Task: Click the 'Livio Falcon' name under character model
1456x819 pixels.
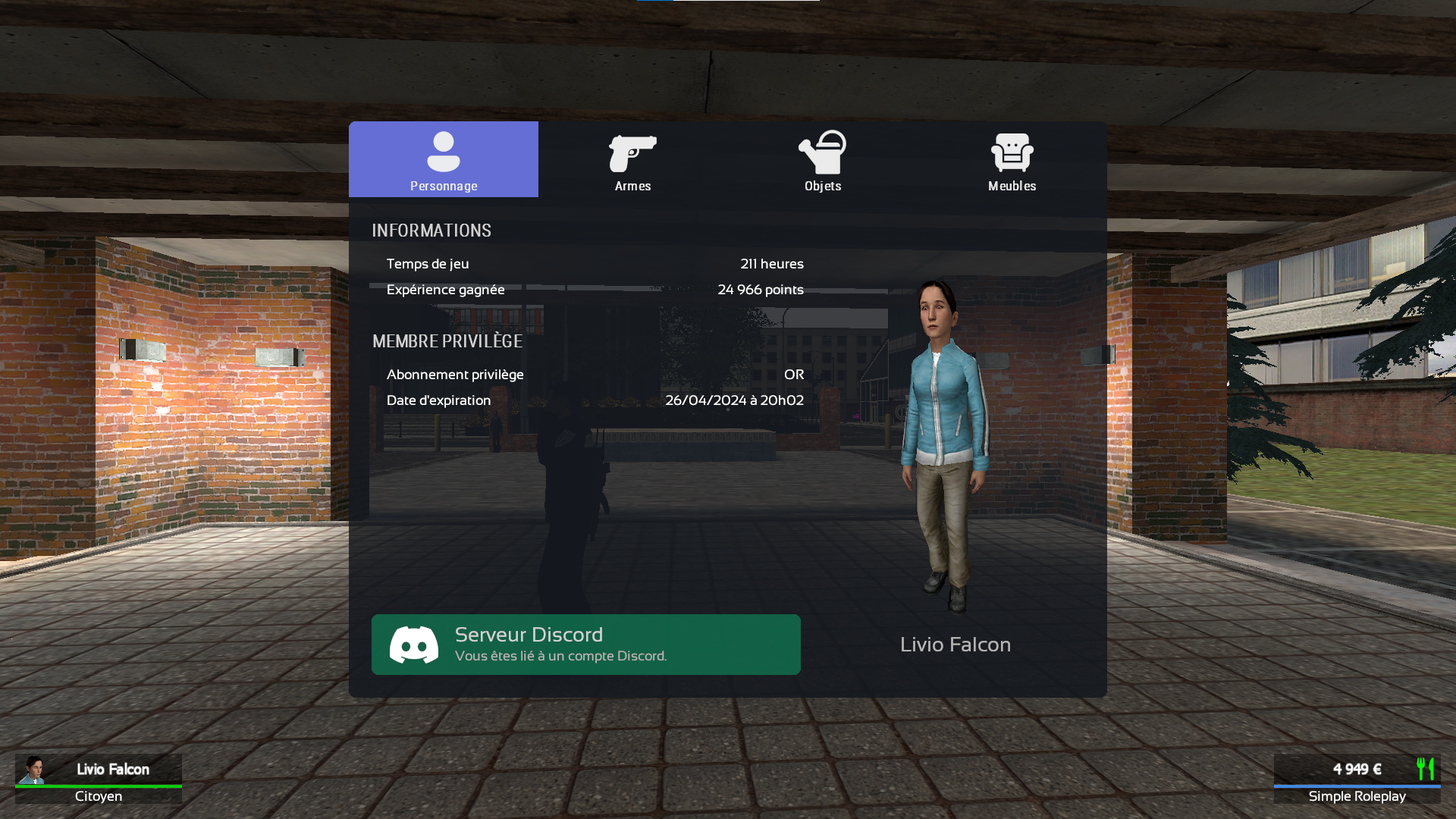Action: 955,645
